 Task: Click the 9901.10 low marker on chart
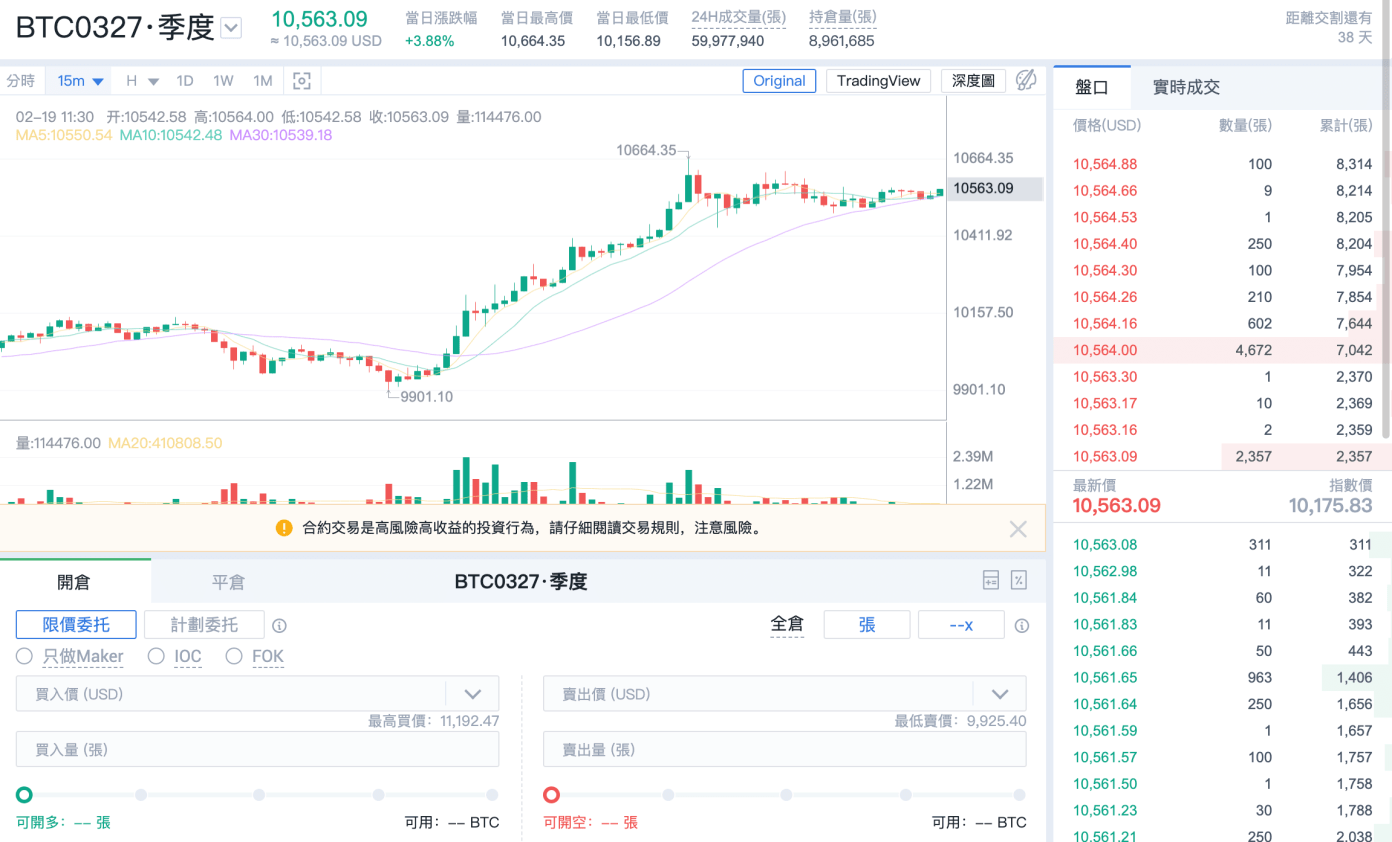(x=426, y=397)
